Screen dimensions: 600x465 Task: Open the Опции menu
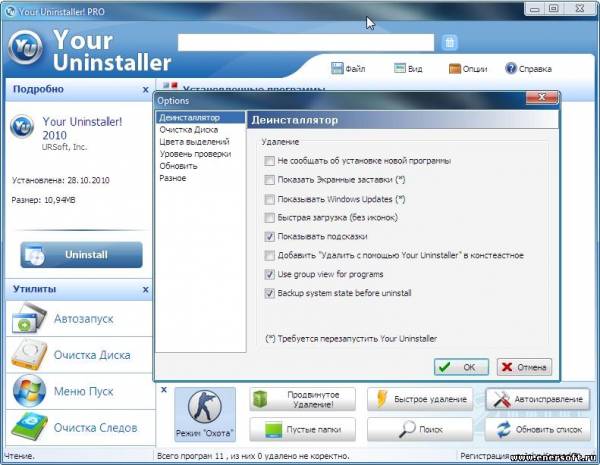click(x=468, y=69)
